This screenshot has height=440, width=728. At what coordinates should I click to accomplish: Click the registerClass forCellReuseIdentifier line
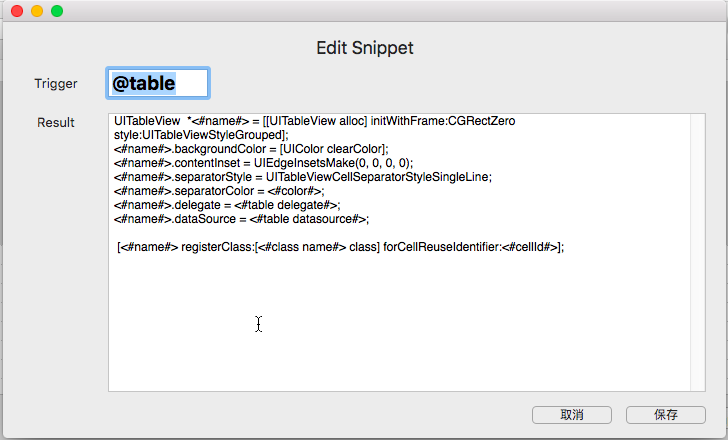[340, 247]
